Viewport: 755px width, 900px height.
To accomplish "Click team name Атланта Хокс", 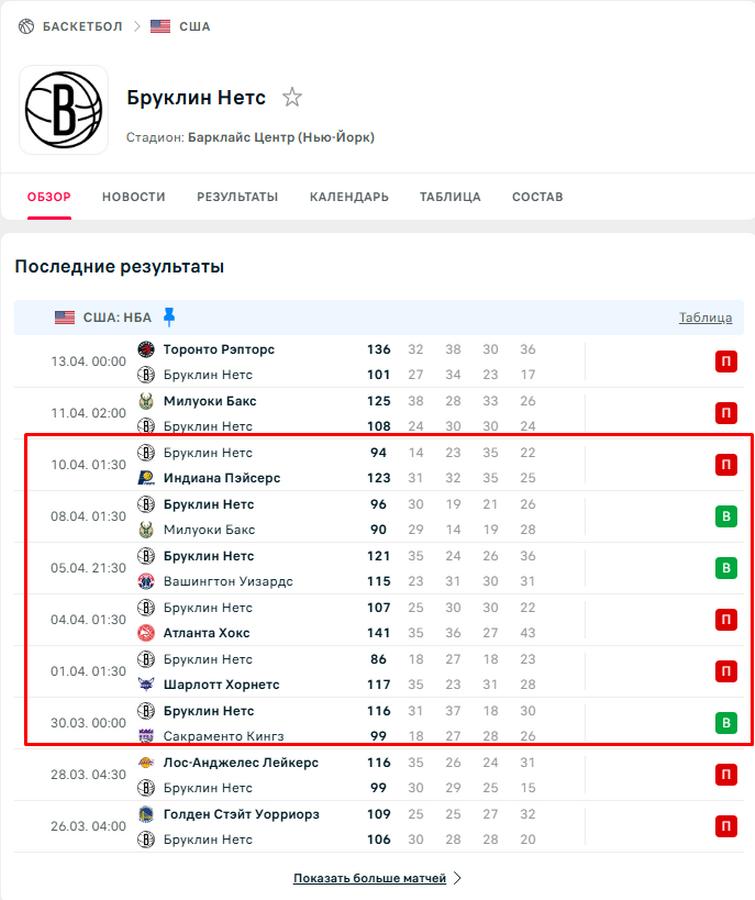I will pos(206,633).
